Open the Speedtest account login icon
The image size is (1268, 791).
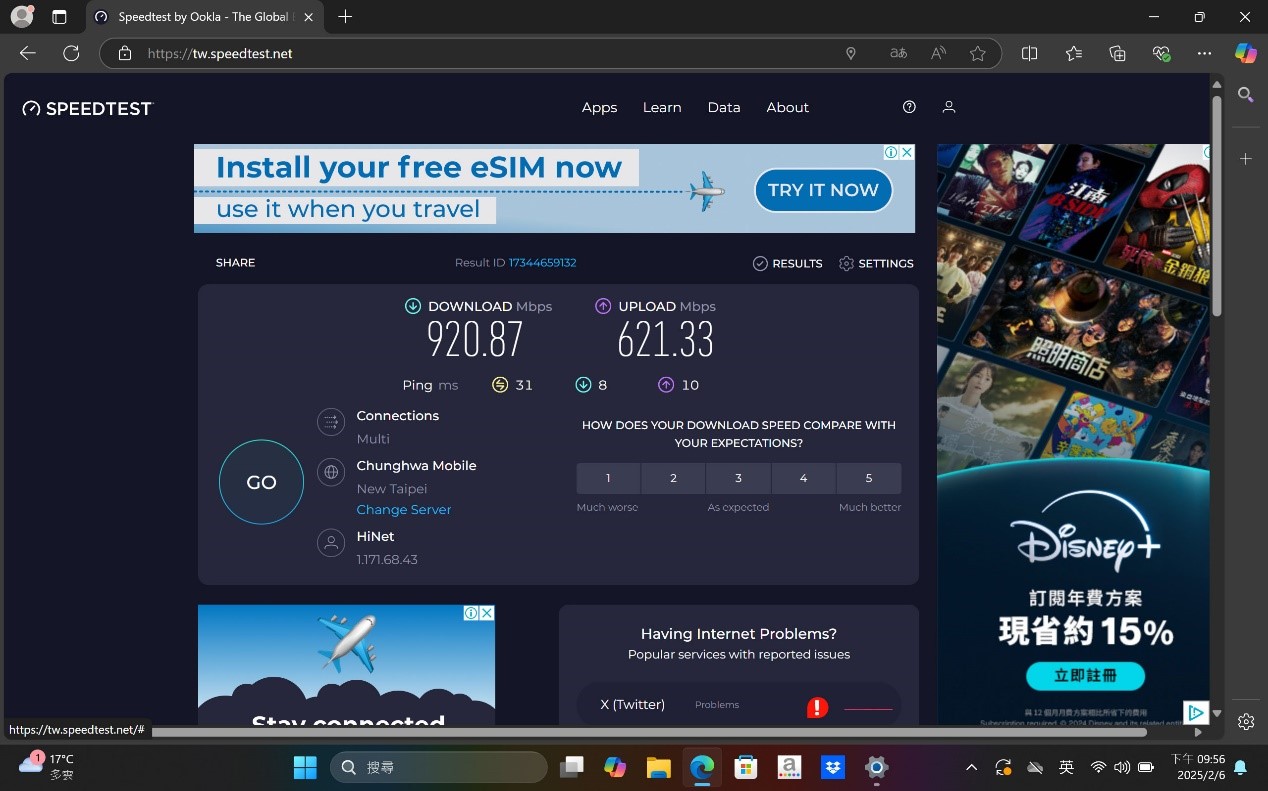949,107
